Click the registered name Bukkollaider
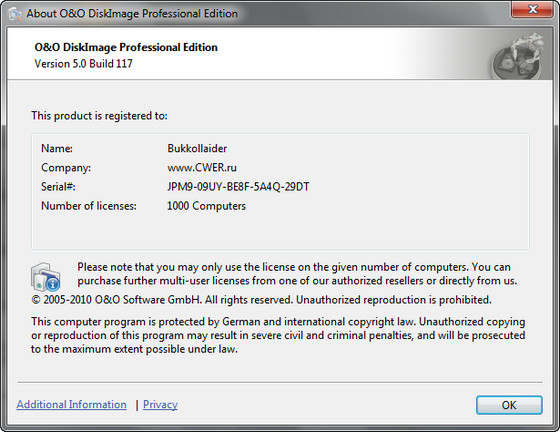This screenshot has height=432, width=560. 197,149
